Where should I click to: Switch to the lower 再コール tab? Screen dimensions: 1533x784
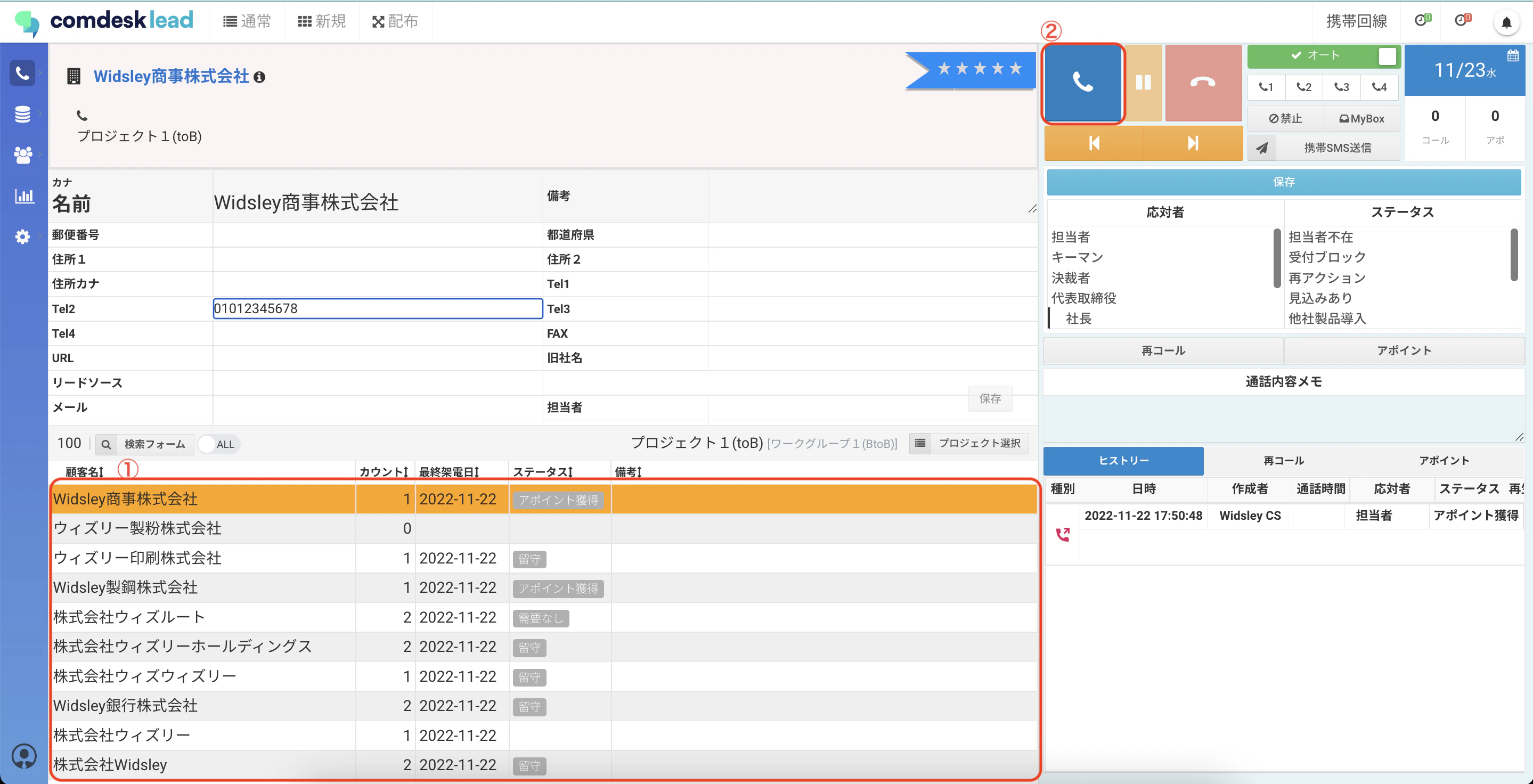click(x=1284, y=461)
